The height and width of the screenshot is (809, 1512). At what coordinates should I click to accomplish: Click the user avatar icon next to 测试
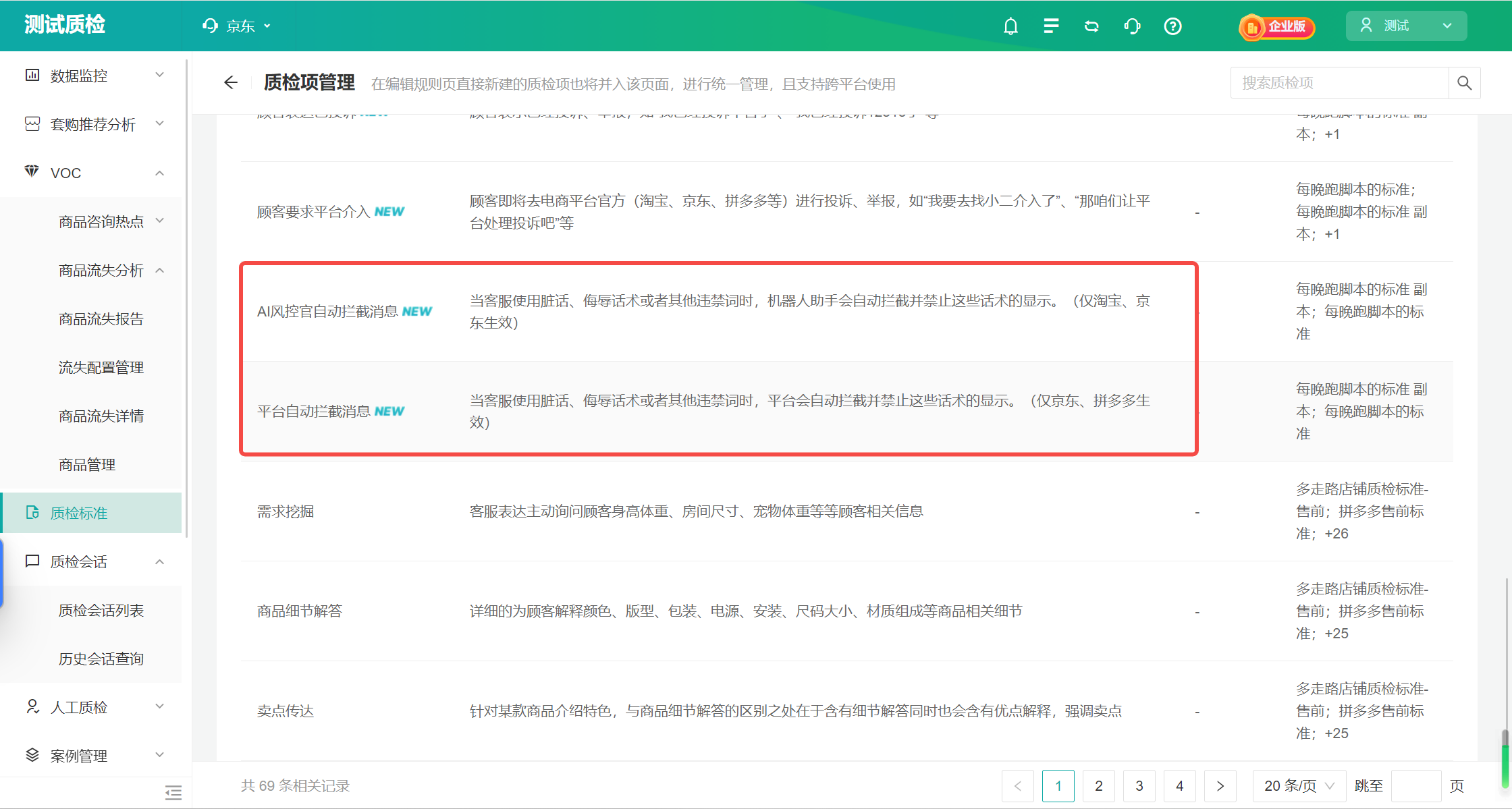1366,26
